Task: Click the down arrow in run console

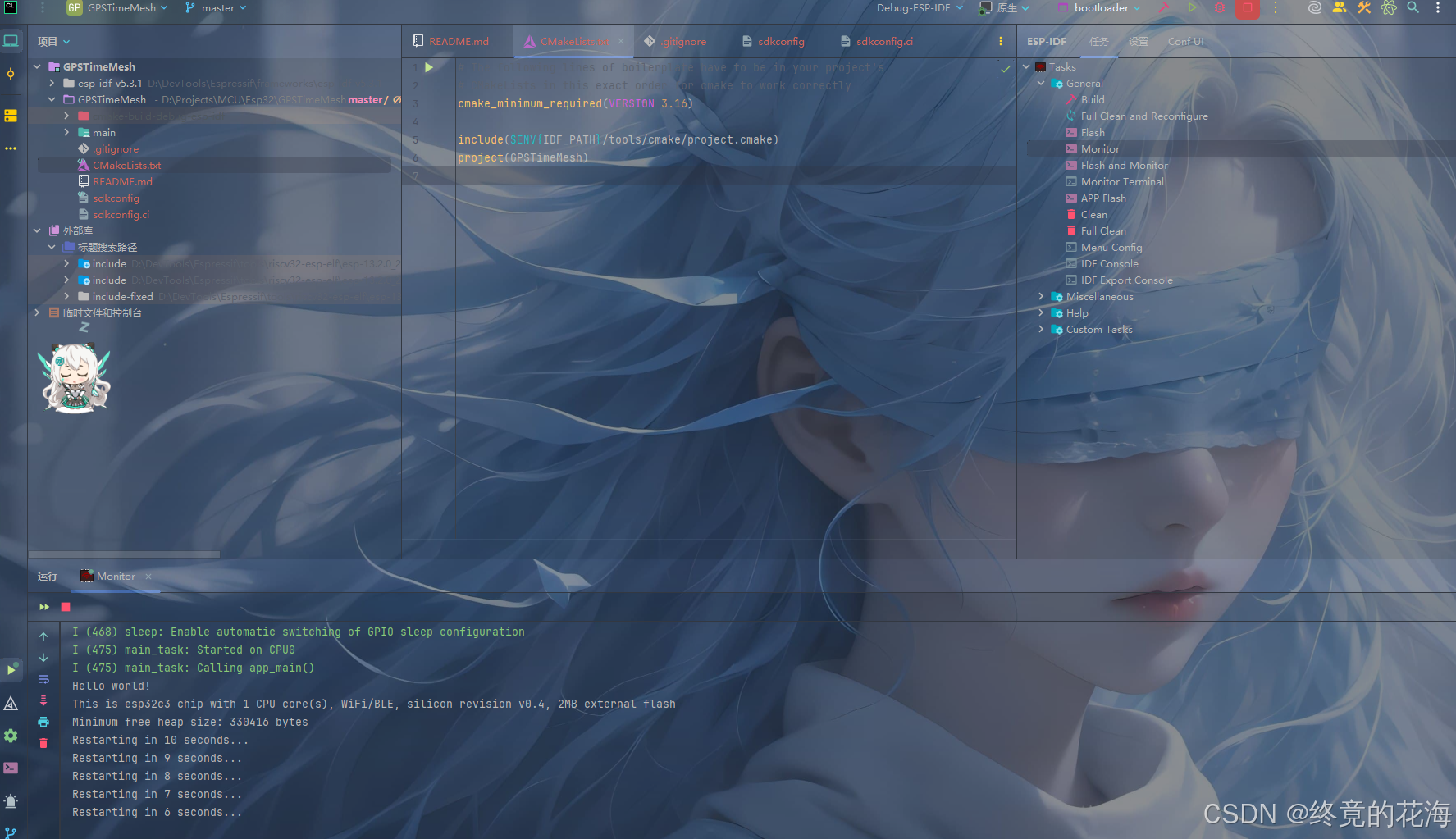Action: 43,658
